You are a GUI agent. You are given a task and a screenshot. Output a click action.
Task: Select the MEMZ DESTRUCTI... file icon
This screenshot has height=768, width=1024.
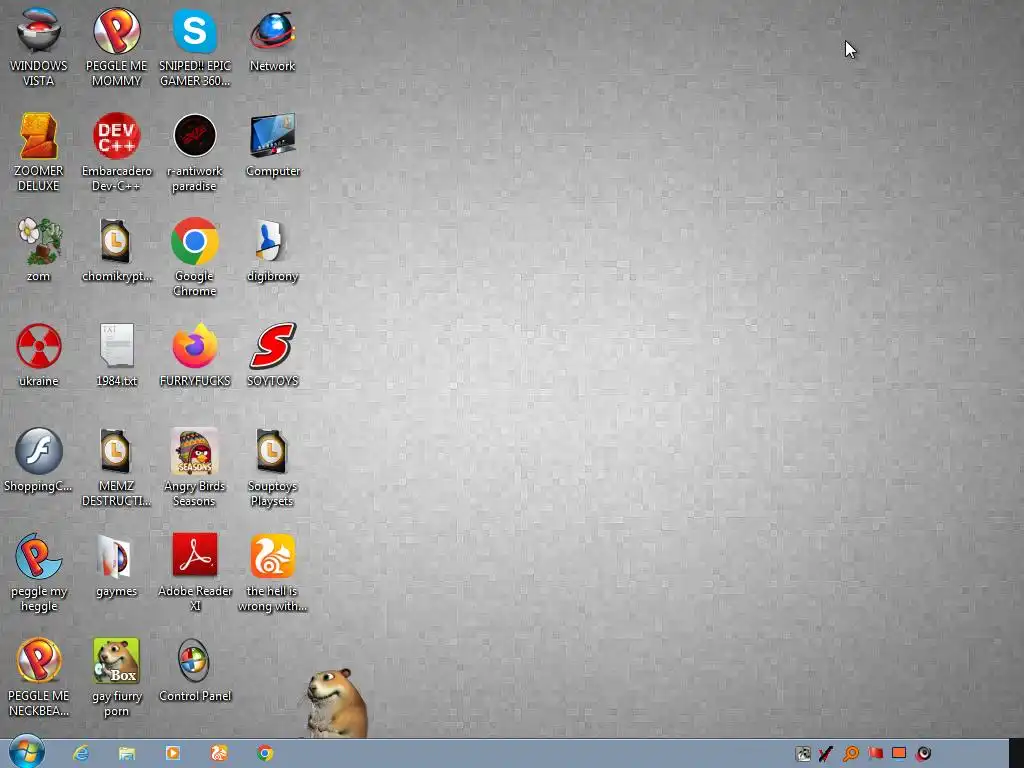point(116,467)
